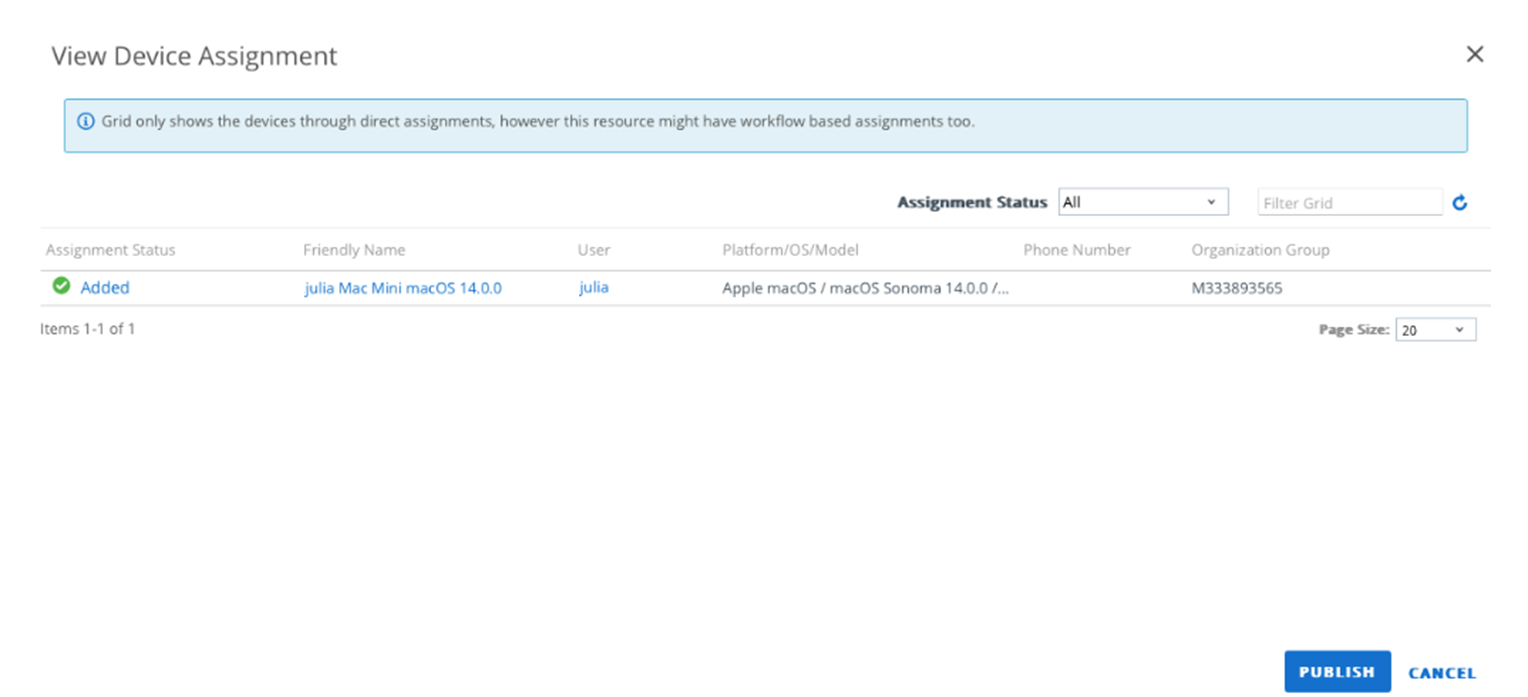Open the Assignment Status filter dropdown
The width and height of the screenshot is (1528, 697).
click(x=1142, y=202)
